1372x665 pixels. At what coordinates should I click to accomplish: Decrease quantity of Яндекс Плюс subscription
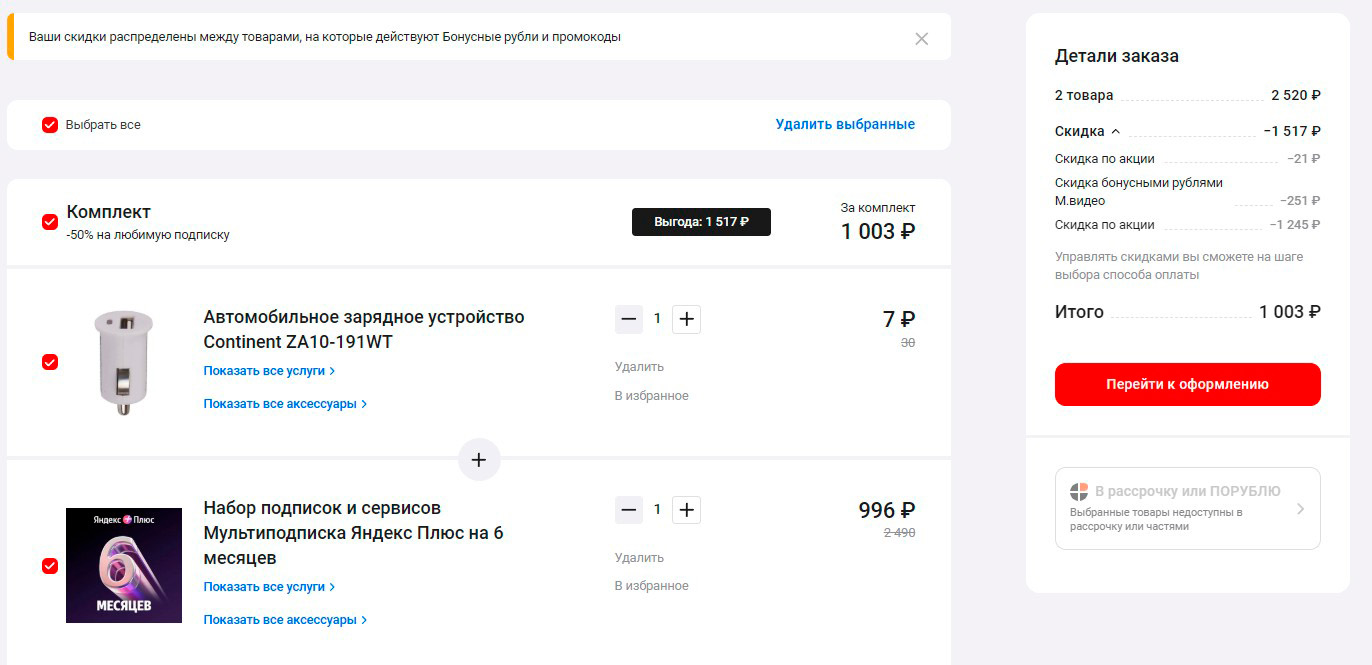point(629,510)
